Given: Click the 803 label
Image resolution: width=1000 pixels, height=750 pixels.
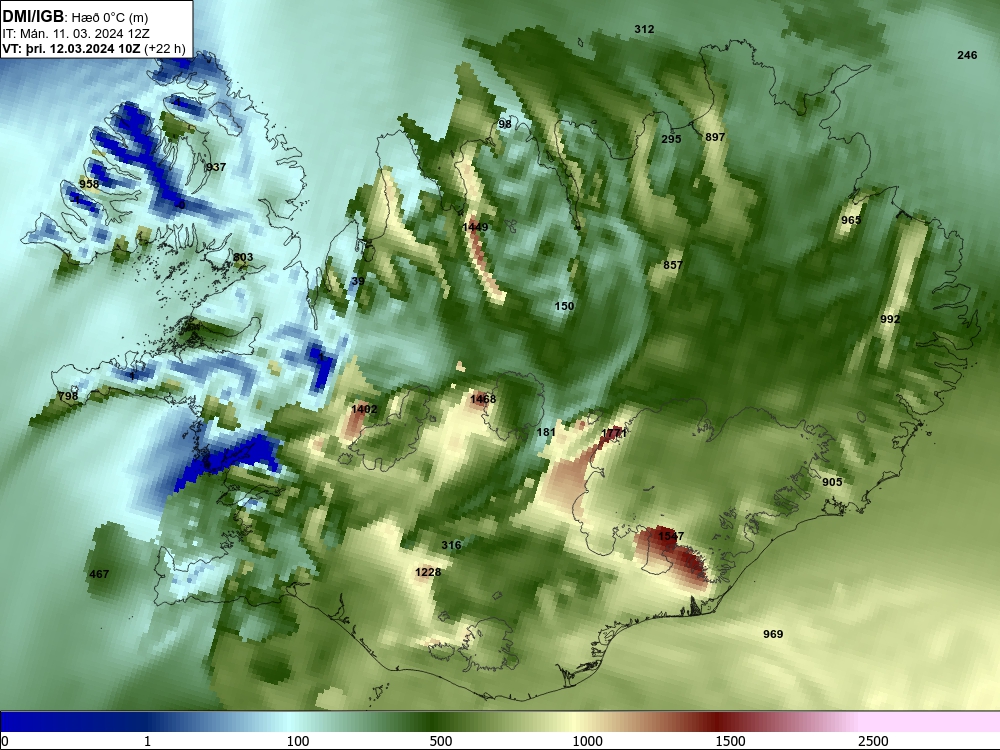Looking at the screenshot, I should (243, 258).
